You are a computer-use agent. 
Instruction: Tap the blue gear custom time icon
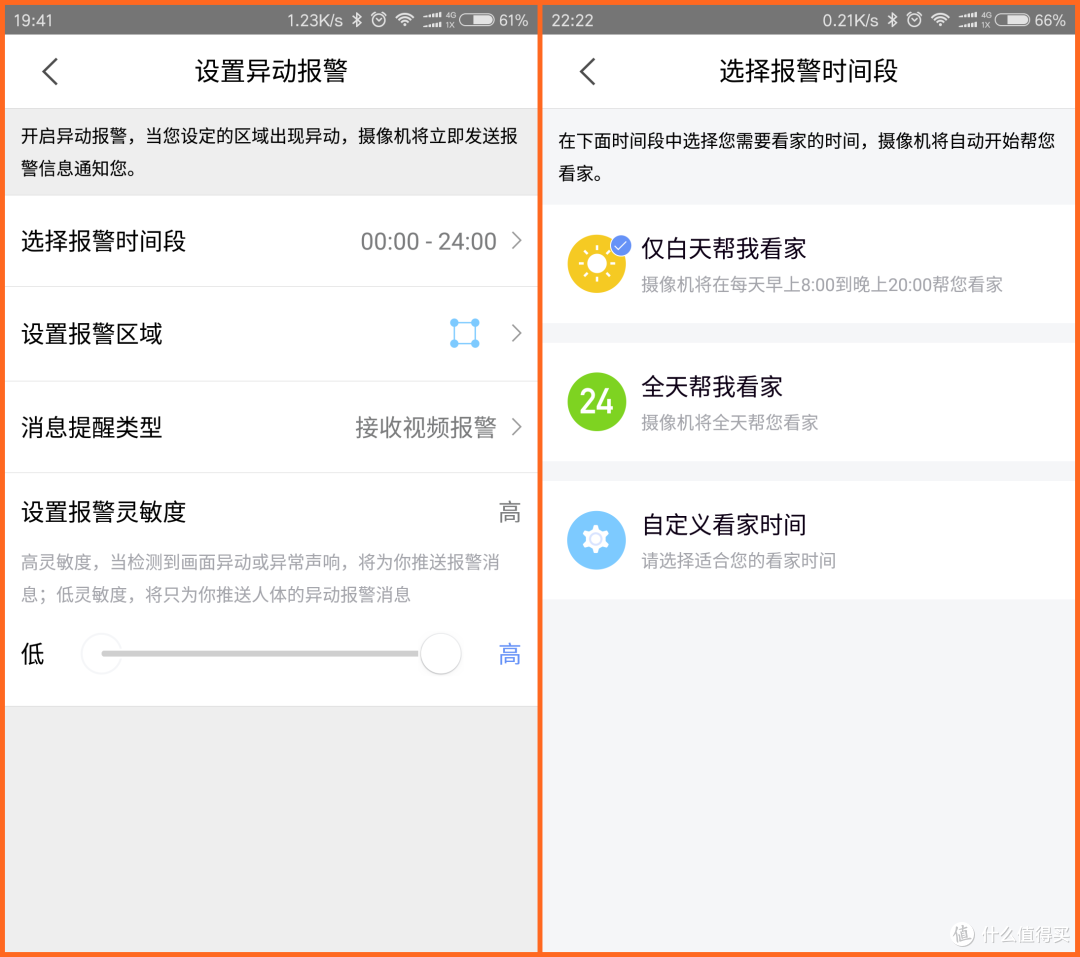[x=596, y=540]
